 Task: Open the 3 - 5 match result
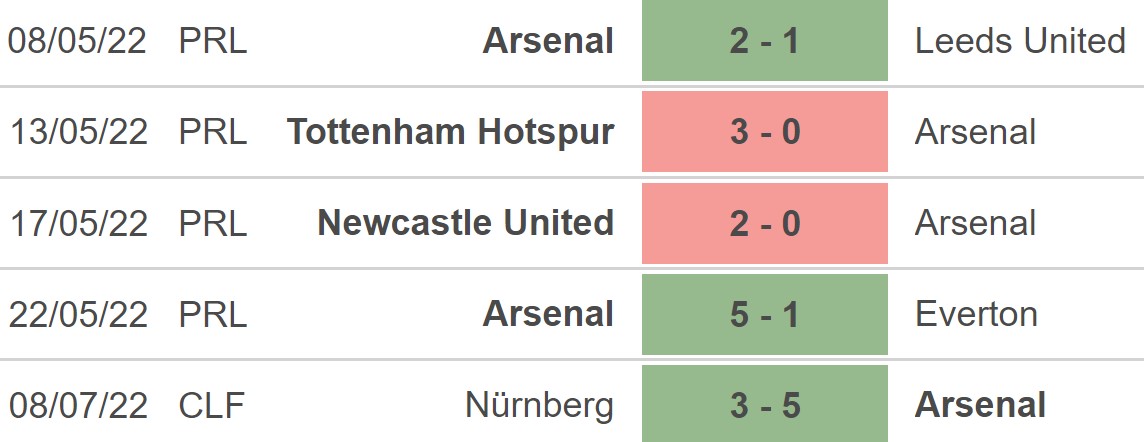coord(764,405)
